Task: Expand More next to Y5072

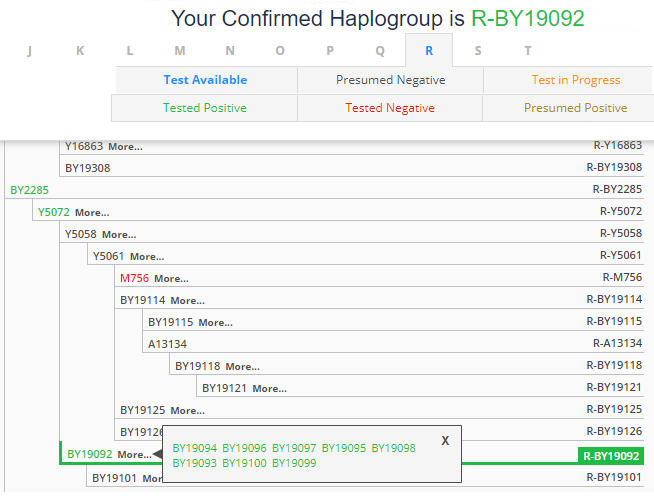Action: (91, 212)
